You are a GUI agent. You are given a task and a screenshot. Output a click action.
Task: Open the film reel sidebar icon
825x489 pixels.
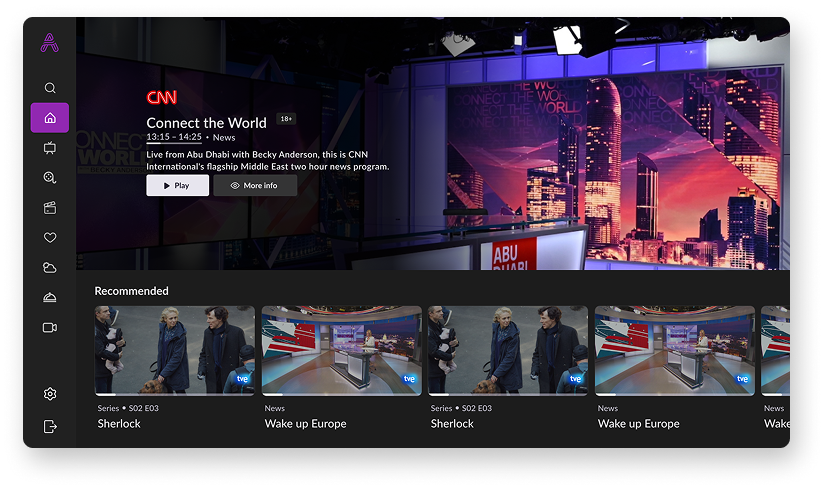pos(50,178)
